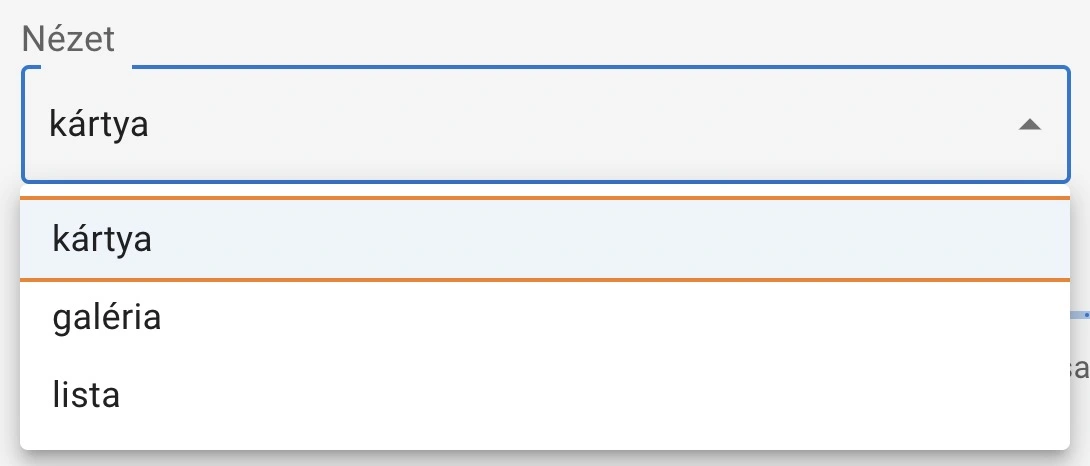This screenshot has height=466, width=1090.
Task: Click the Nézet combo box field
Action: click(500, 125)
